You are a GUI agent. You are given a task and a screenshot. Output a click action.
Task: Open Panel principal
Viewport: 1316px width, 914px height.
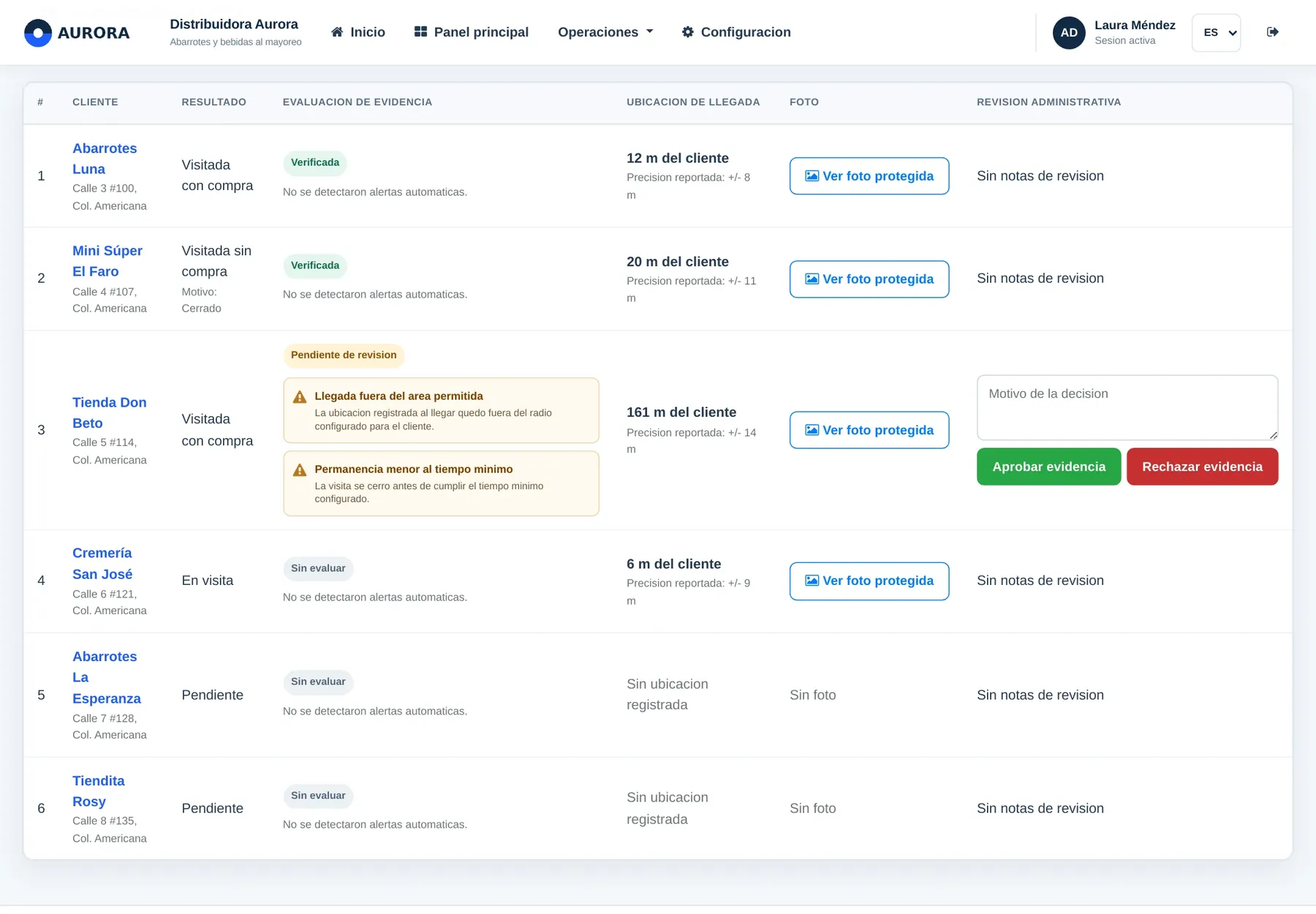pyautogui.click(x=472, y=32)
